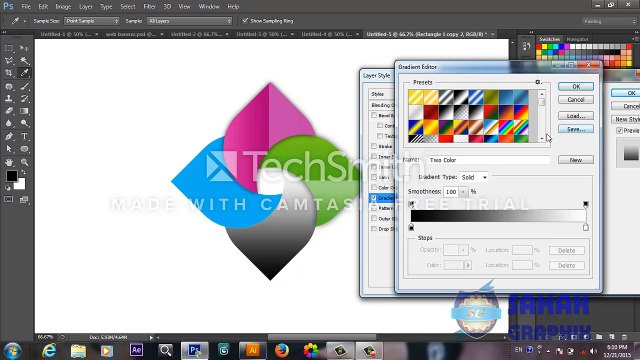Change the screen mode from the toolbox
640x360 pixels.
[24, 199]
